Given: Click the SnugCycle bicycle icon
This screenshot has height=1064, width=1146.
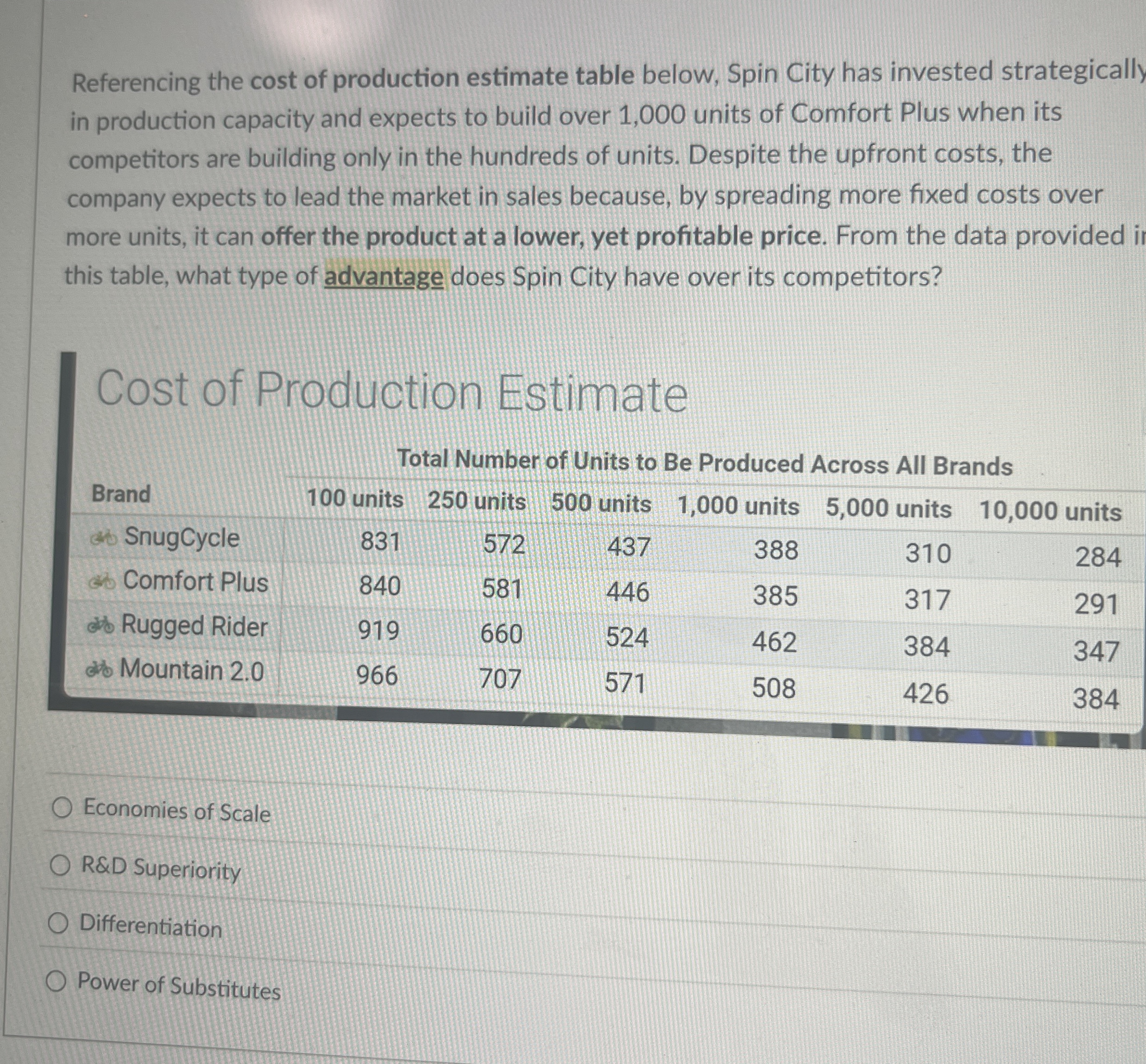Looking at the screenshot, I should (x=105, y=538).
